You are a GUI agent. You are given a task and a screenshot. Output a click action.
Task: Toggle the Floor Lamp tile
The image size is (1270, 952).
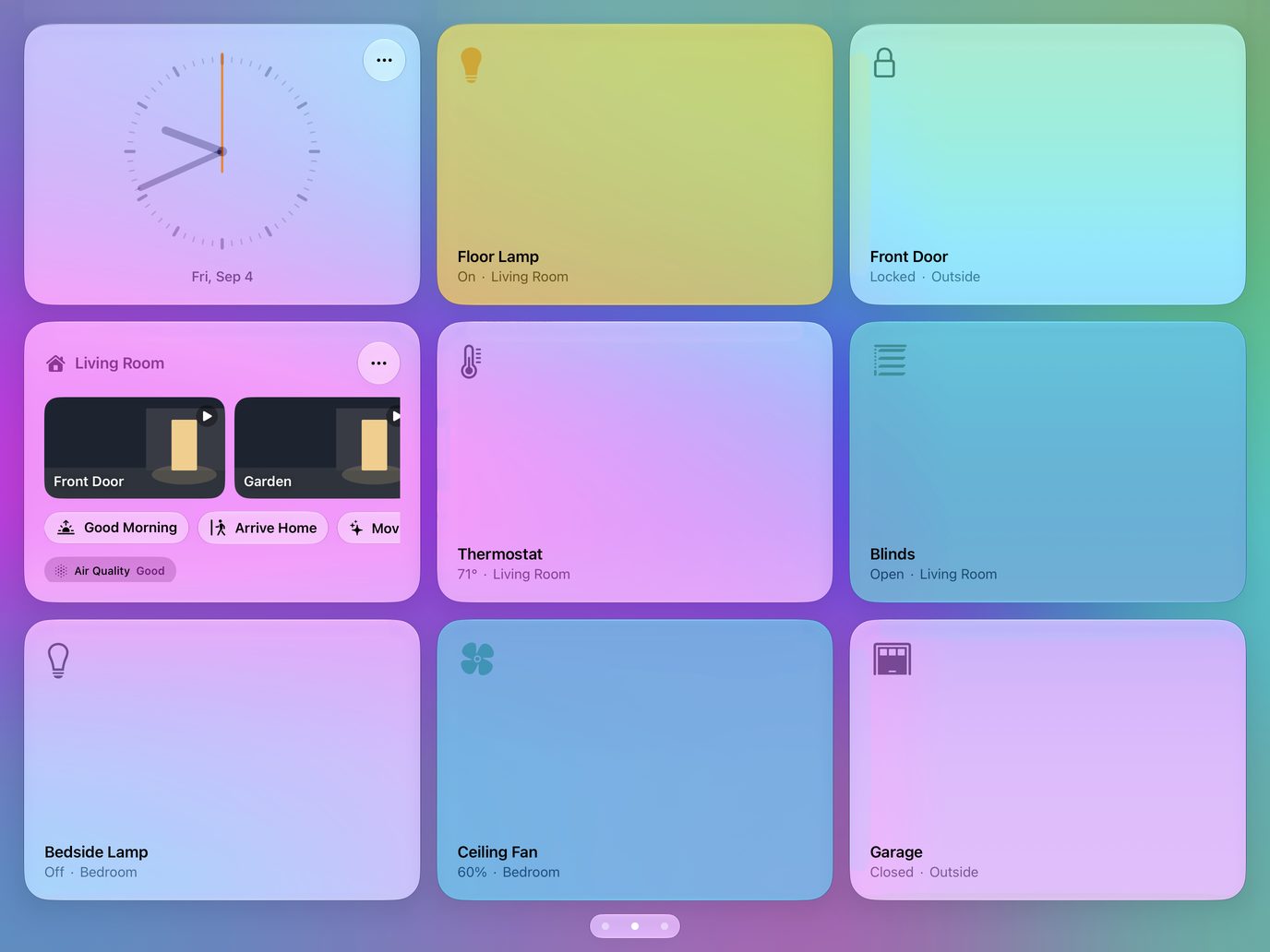coord(635,164)
